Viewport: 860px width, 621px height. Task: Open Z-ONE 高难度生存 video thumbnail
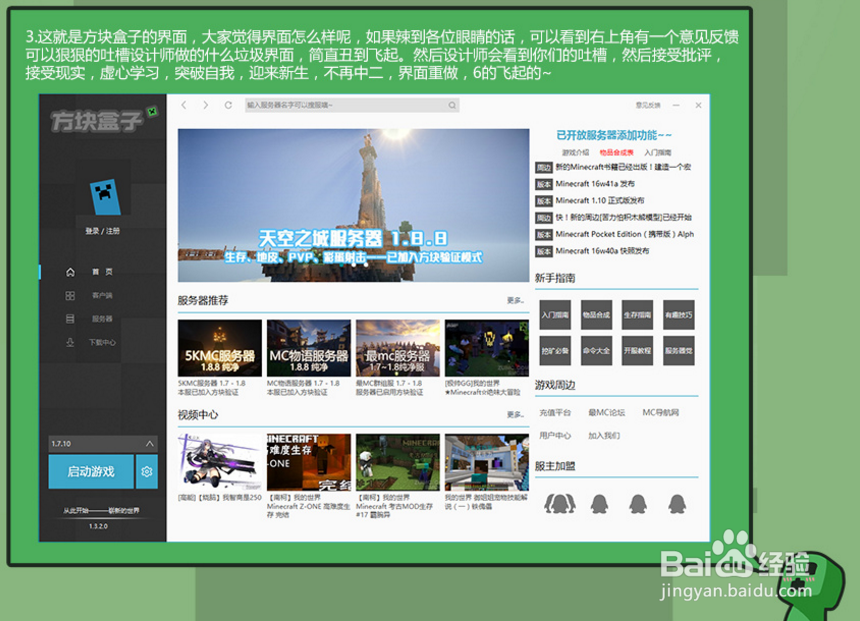[308, 462]
